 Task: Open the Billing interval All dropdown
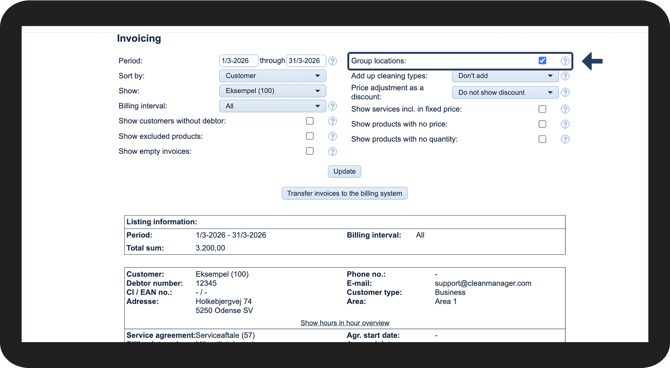click(273, 106)
